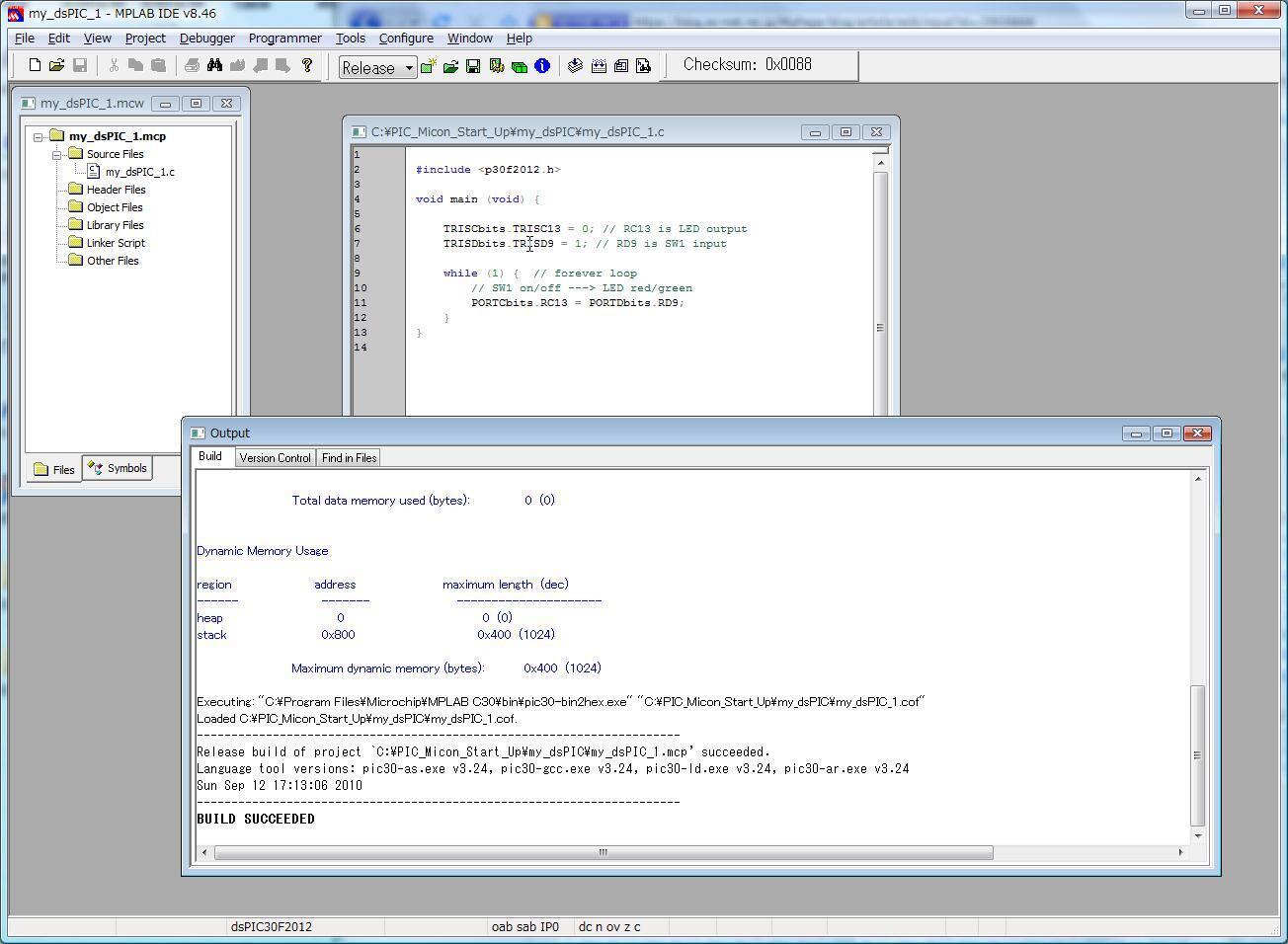Select the Linker Script folder

click(x=116, y=243)
